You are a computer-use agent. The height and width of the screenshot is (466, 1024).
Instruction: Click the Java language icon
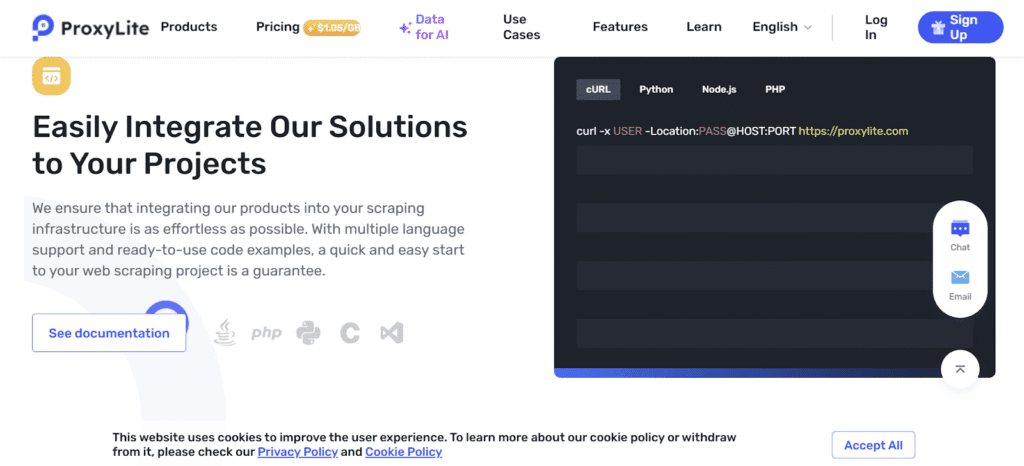point(225,333)
